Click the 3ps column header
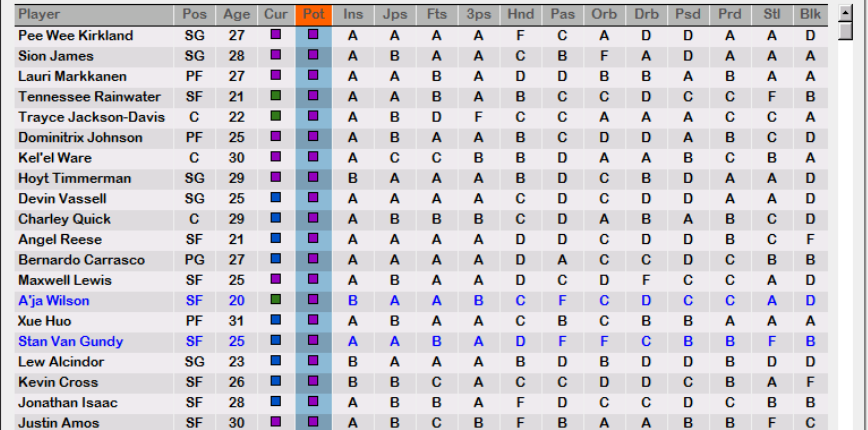 478,15
